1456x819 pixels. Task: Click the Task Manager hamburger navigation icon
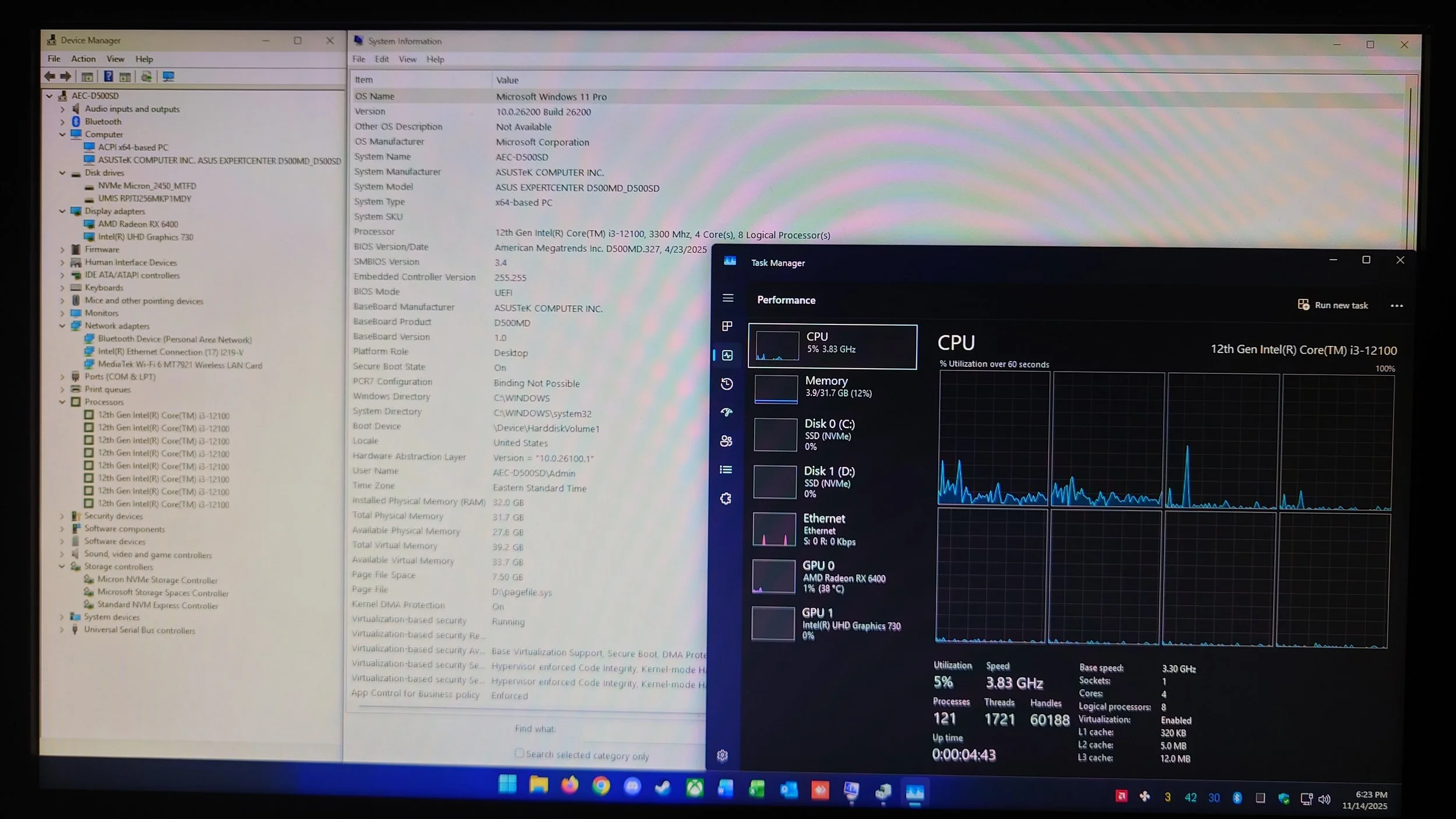[x=727, y=298]
